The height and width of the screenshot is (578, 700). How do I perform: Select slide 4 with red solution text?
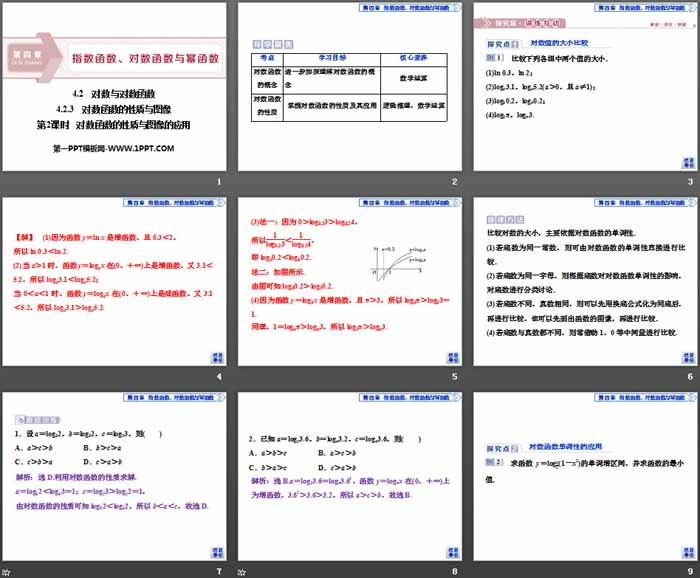[x=114, y=282]
